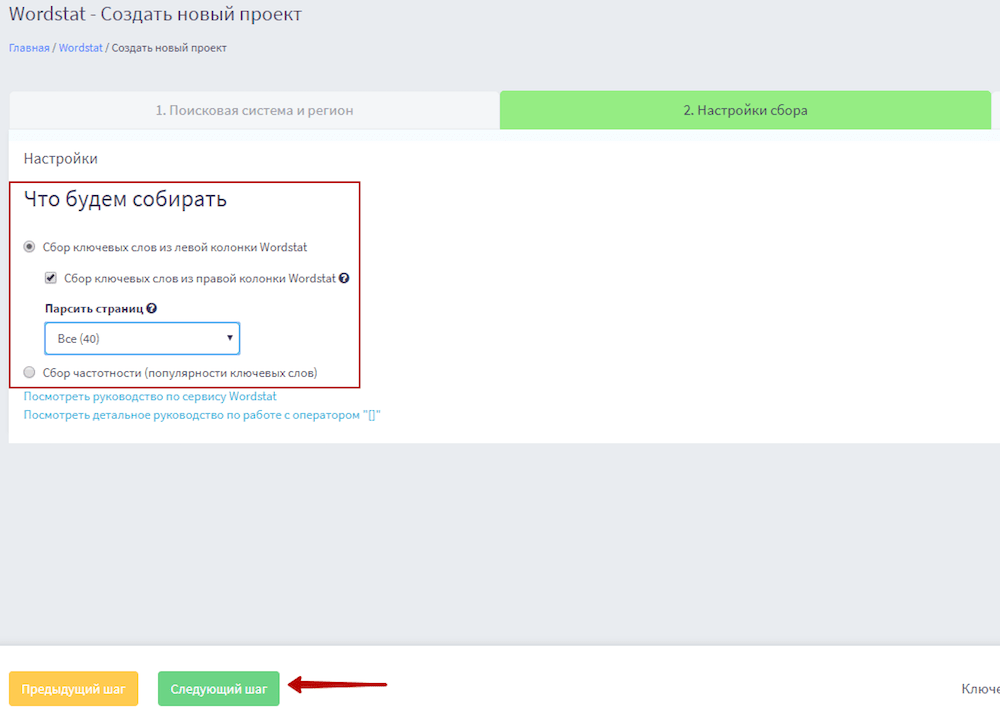Toggle checkbox Сбор ключевых слов из правой колонки
Image resolution: width=1000 pixels, height=712 pixels.
click(50, 278)
